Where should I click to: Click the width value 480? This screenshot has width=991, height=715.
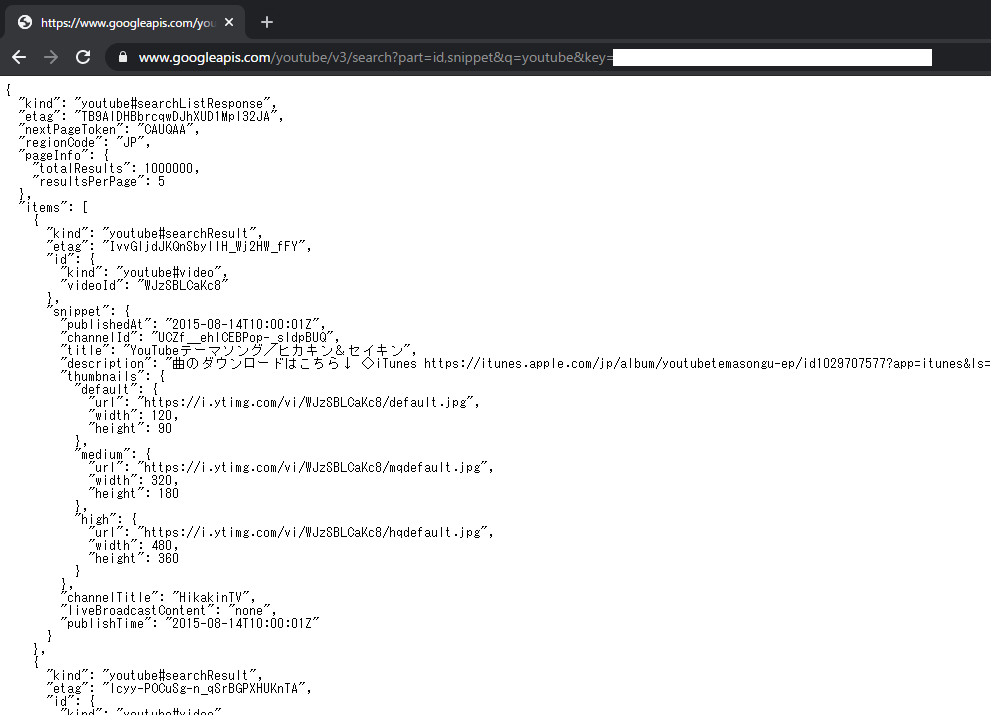[x=161, y=546]
